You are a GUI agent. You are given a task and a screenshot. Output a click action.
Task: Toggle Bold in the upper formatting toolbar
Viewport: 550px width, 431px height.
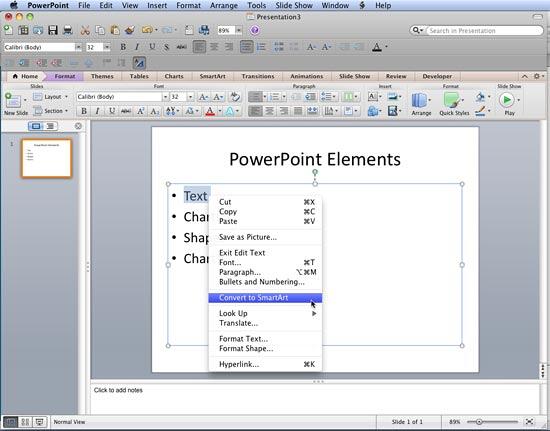click(123, 47)
